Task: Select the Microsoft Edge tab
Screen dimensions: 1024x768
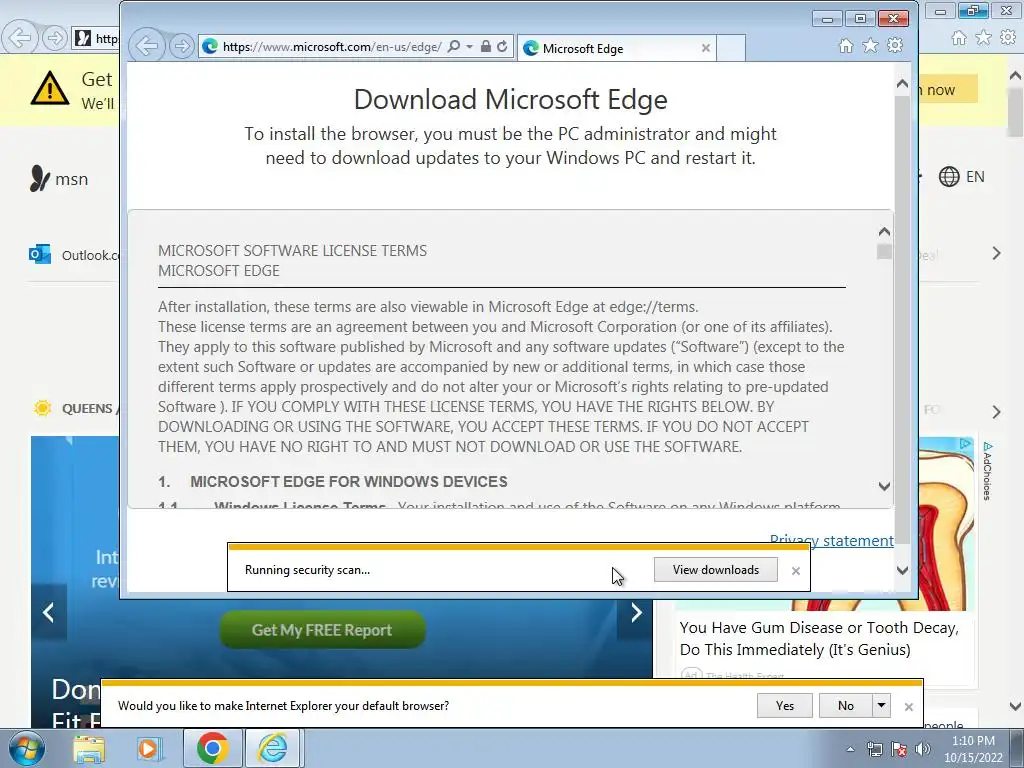Action: click(x=614, y=48)
